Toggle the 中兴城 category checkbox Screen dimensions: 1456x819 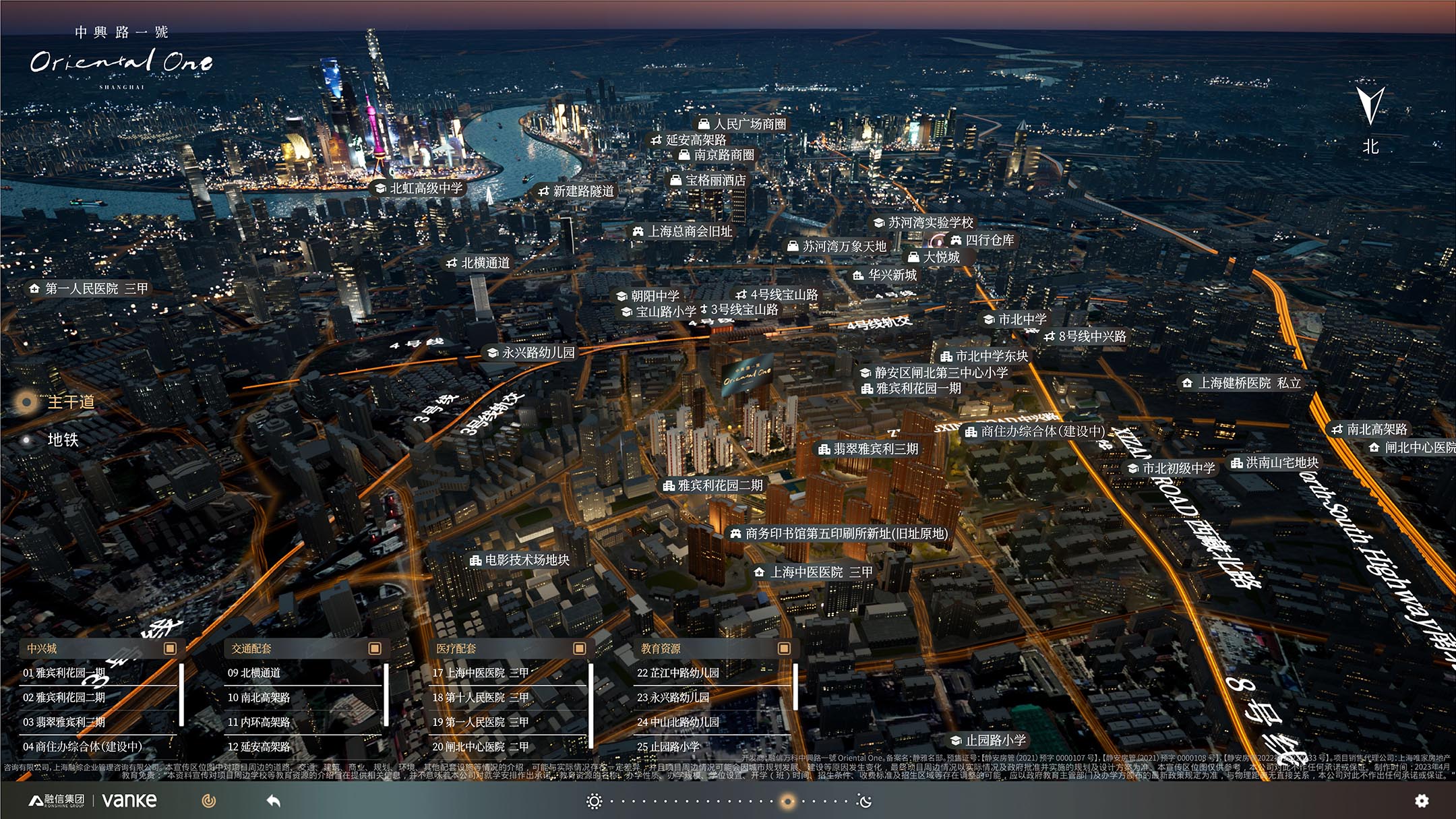(x=171, y=648)
